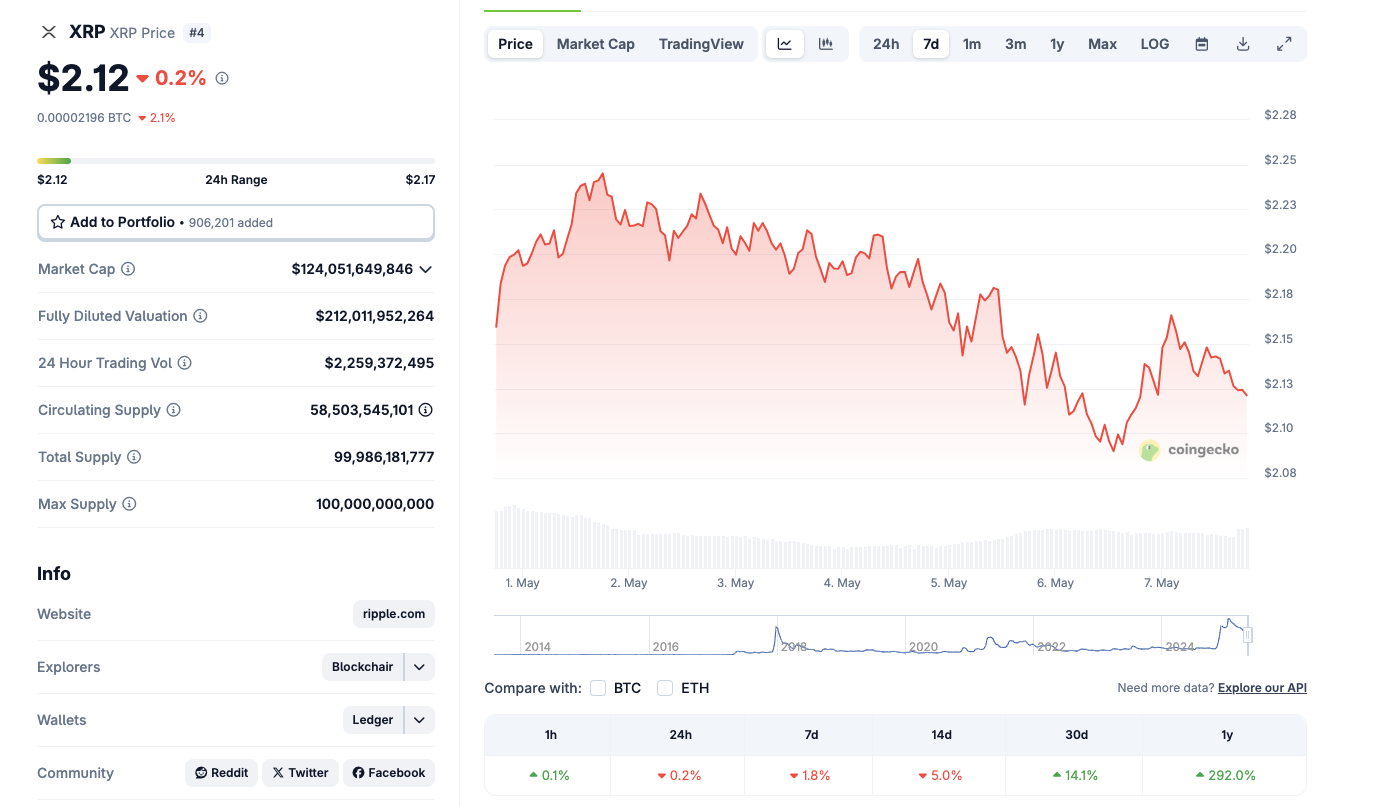Open the Twitter community link

[x=301, y=773]
